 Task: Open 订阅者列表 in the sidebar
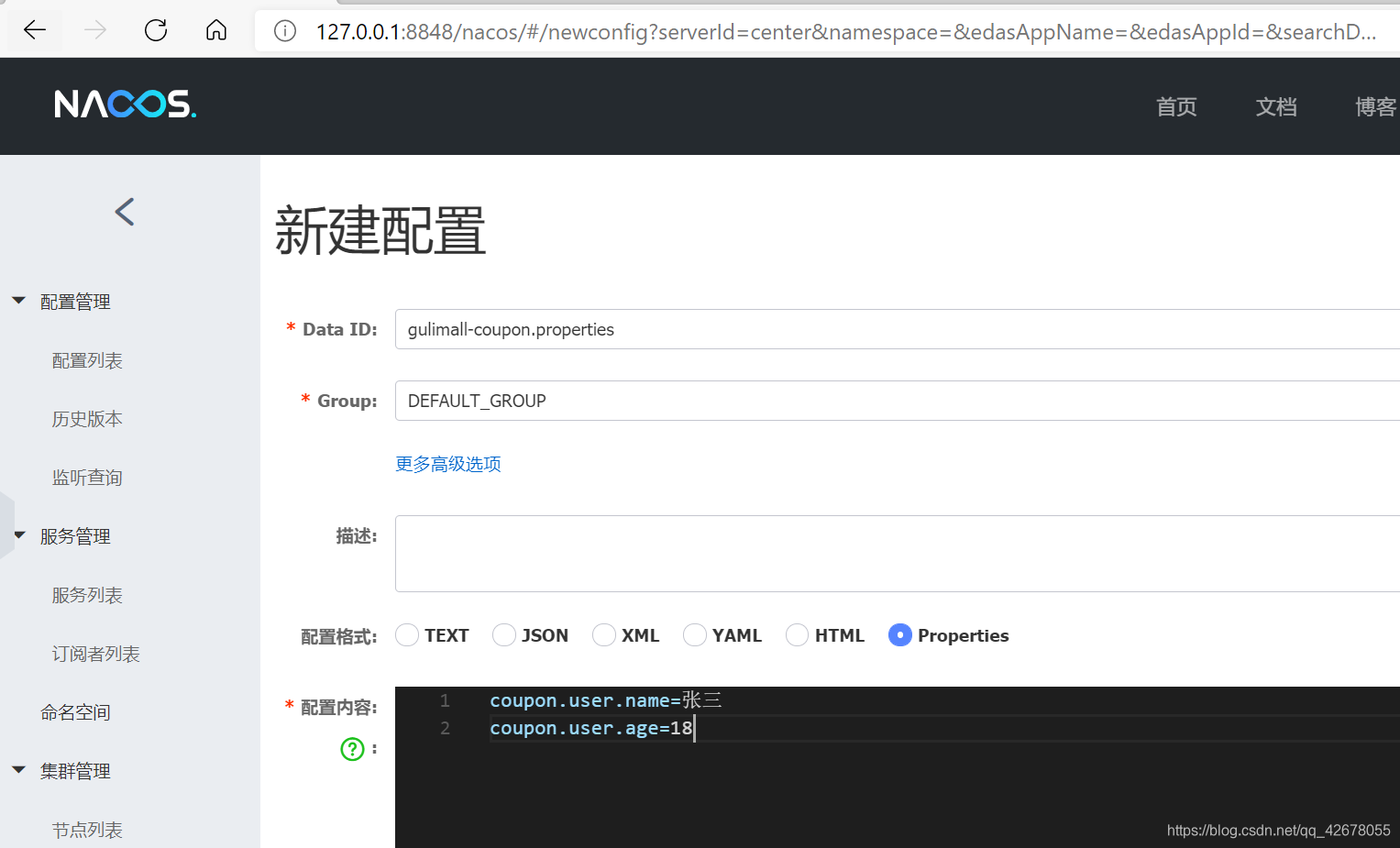pos(95,654)
